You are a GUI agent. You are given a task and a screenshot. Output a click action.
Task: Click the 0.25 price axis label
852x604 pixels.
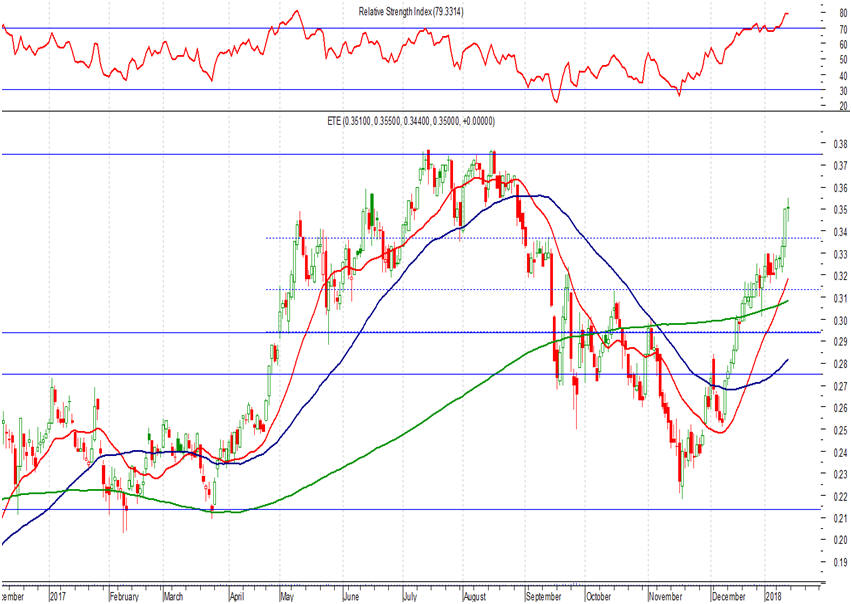[x=841, y=430]
